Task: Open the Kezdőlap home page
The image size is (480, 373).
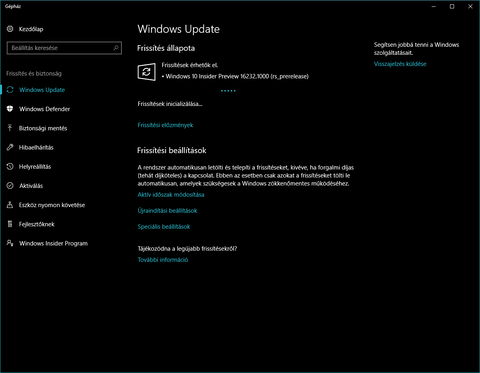Action: (x=31, y=29)
